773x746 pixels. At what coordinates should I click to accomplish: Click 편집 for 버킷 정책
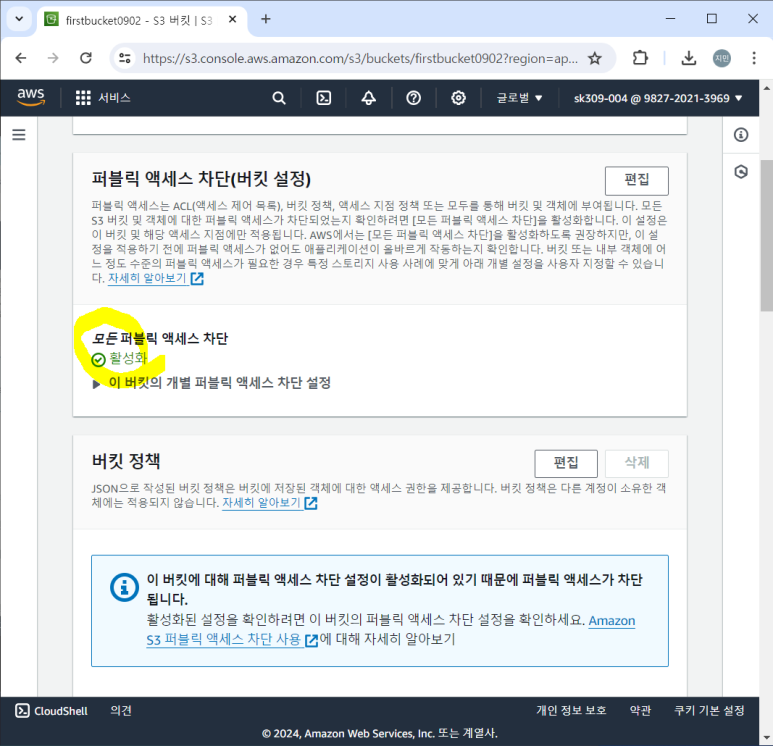pyautogui.click(x=566, y=463)
